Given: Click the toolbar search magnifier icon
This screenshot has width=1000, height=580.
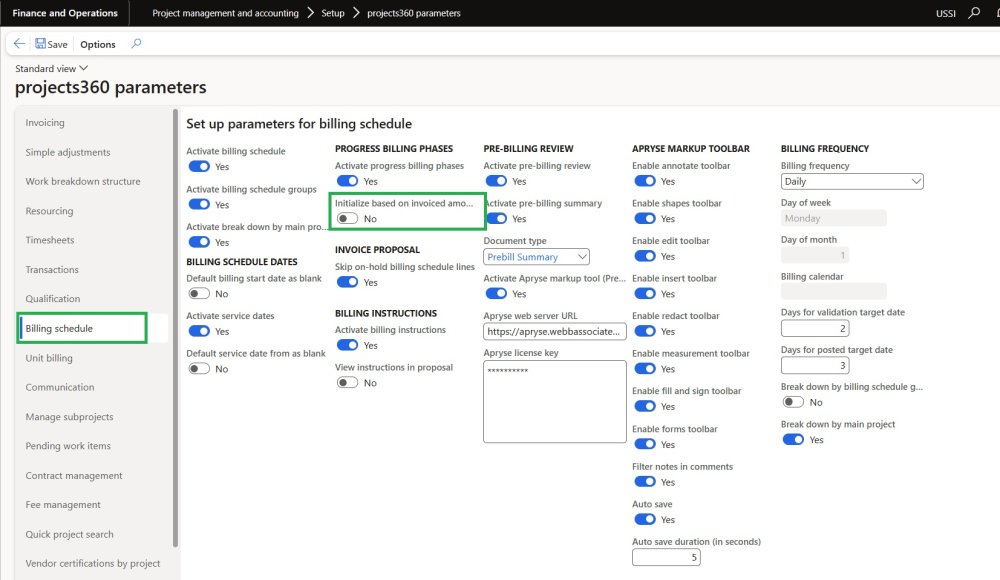Looking at the screenshot, I should [x=136, y=44].
